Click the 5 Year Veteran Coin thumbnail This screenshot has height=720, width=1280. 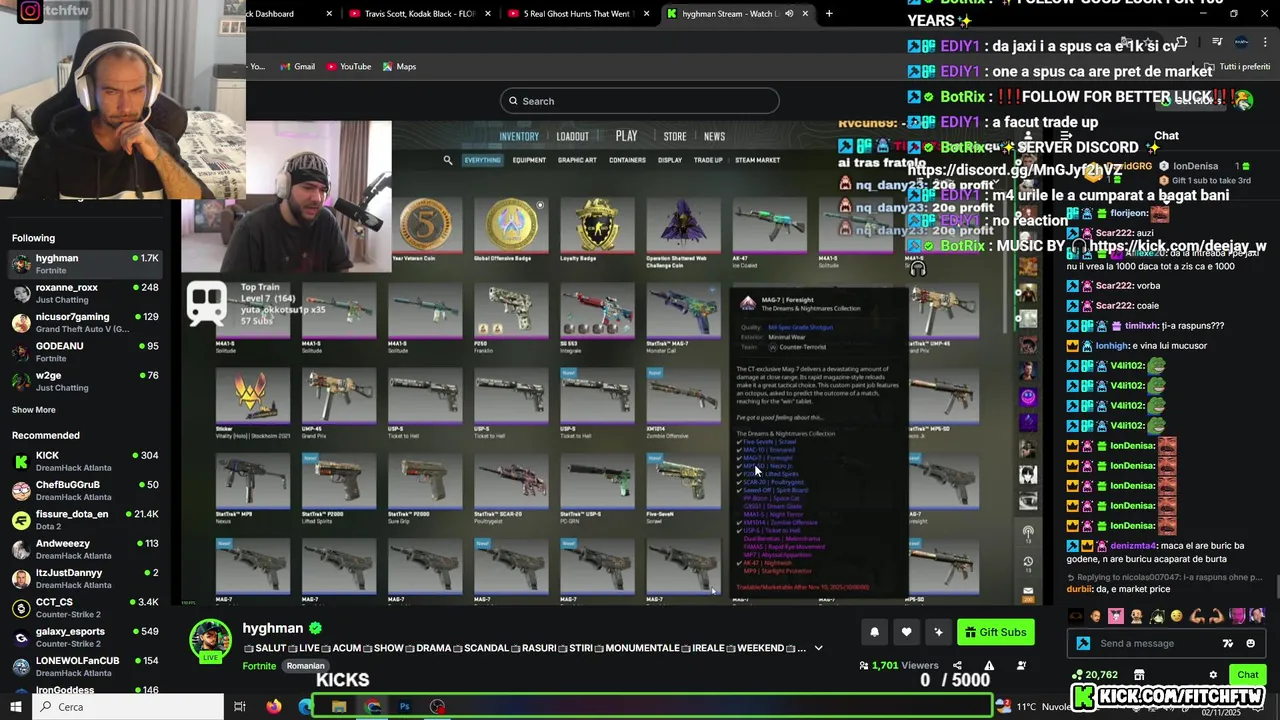pos(425,226)
